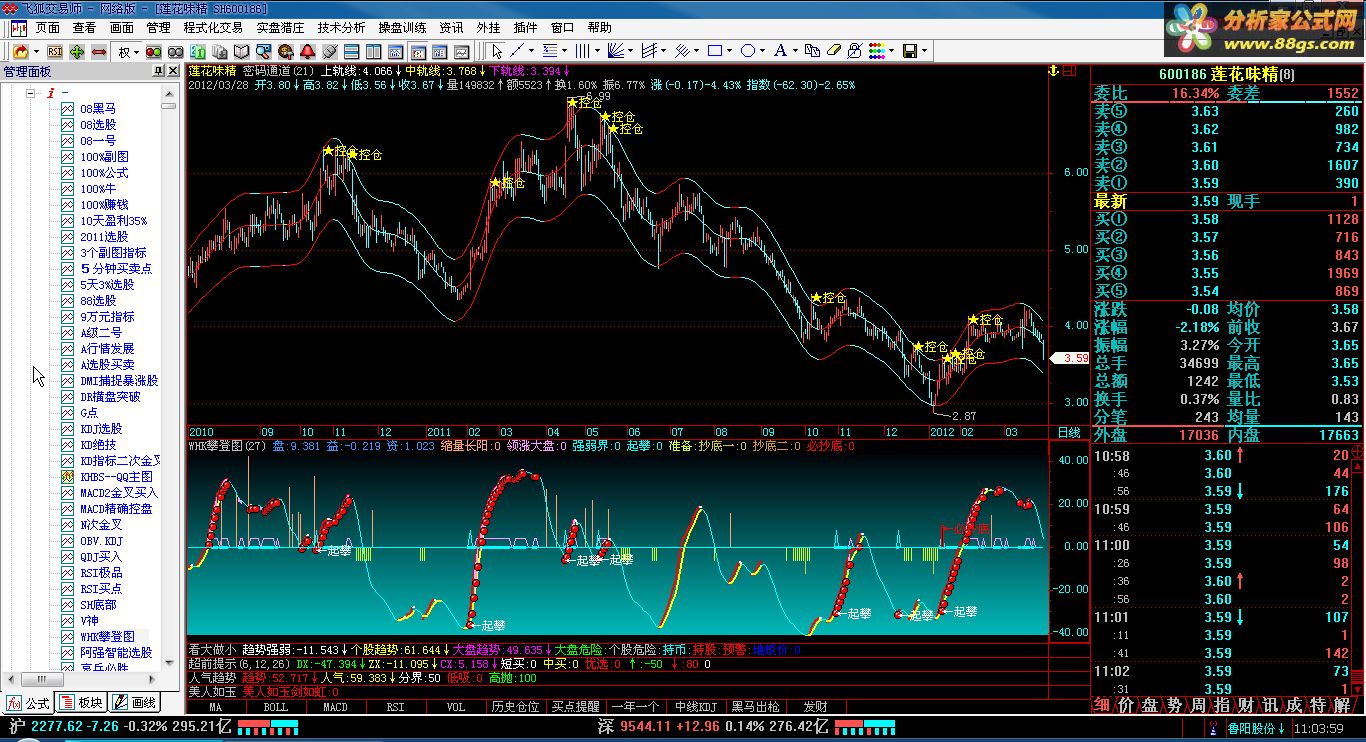Toggle the 权 price adjustment button
The width and height of the screenshot is (1366, 742).
(x=125, y=51)
